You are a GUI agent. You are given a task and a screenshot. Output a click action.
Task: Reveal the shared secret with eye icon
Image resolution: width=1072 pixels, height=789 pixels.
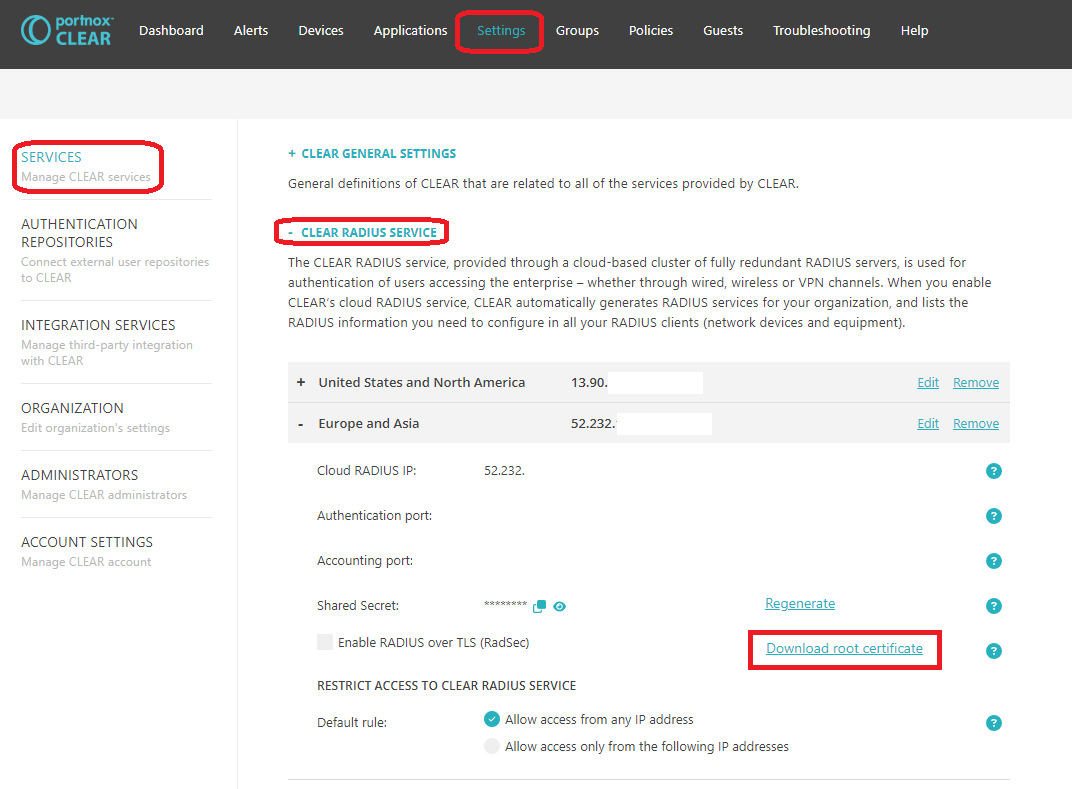pos(559,606)
